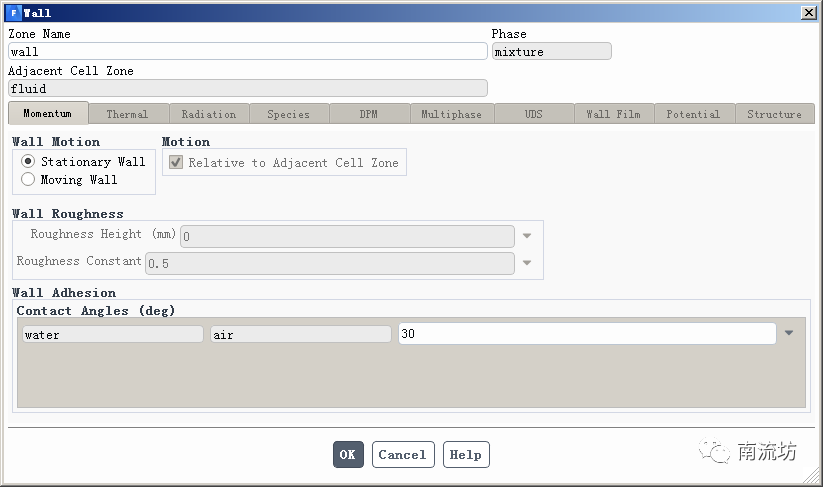Switch to the UDS tab

tap(534, 114)
